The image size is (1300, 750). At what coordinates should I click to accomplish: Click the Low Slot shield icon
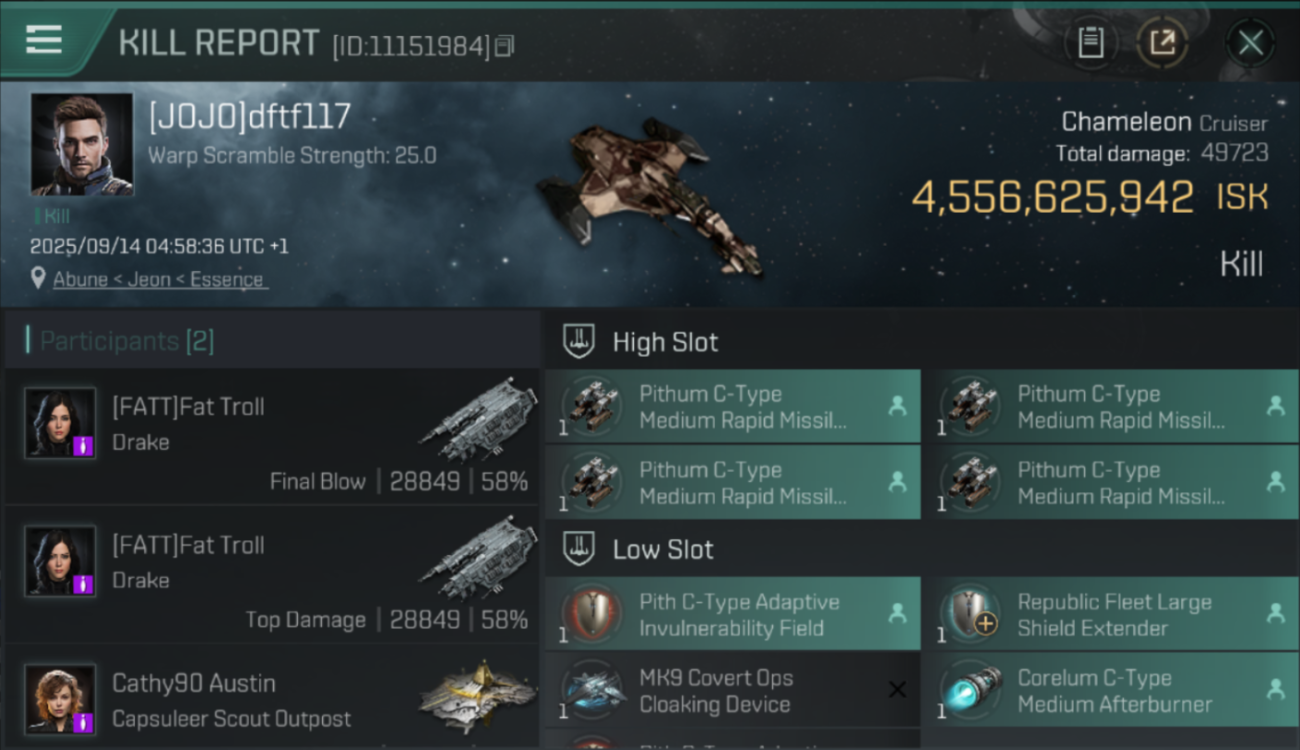(x=580, y=549)
